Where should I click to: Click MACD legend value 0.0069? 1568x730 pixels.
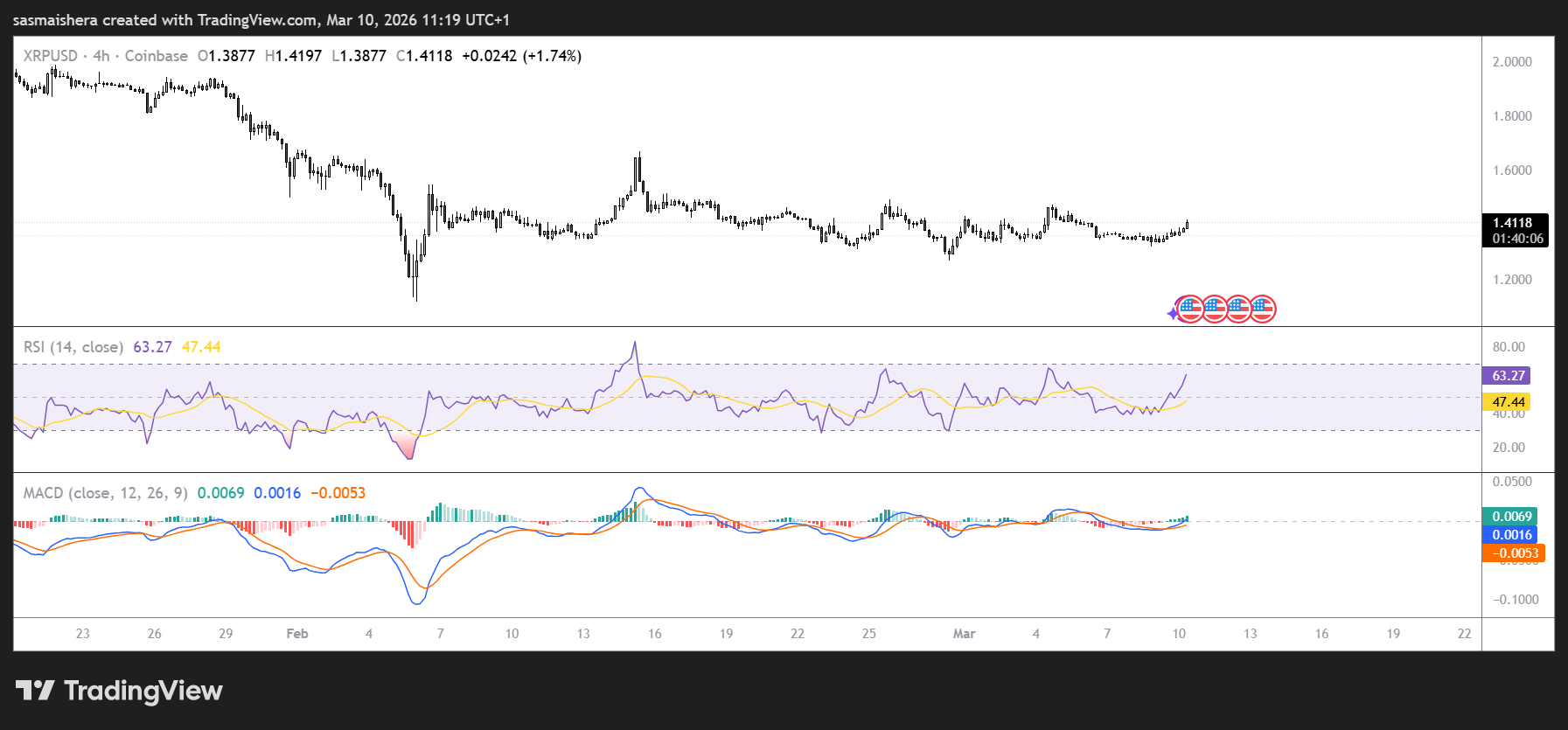tap(221, 493)
